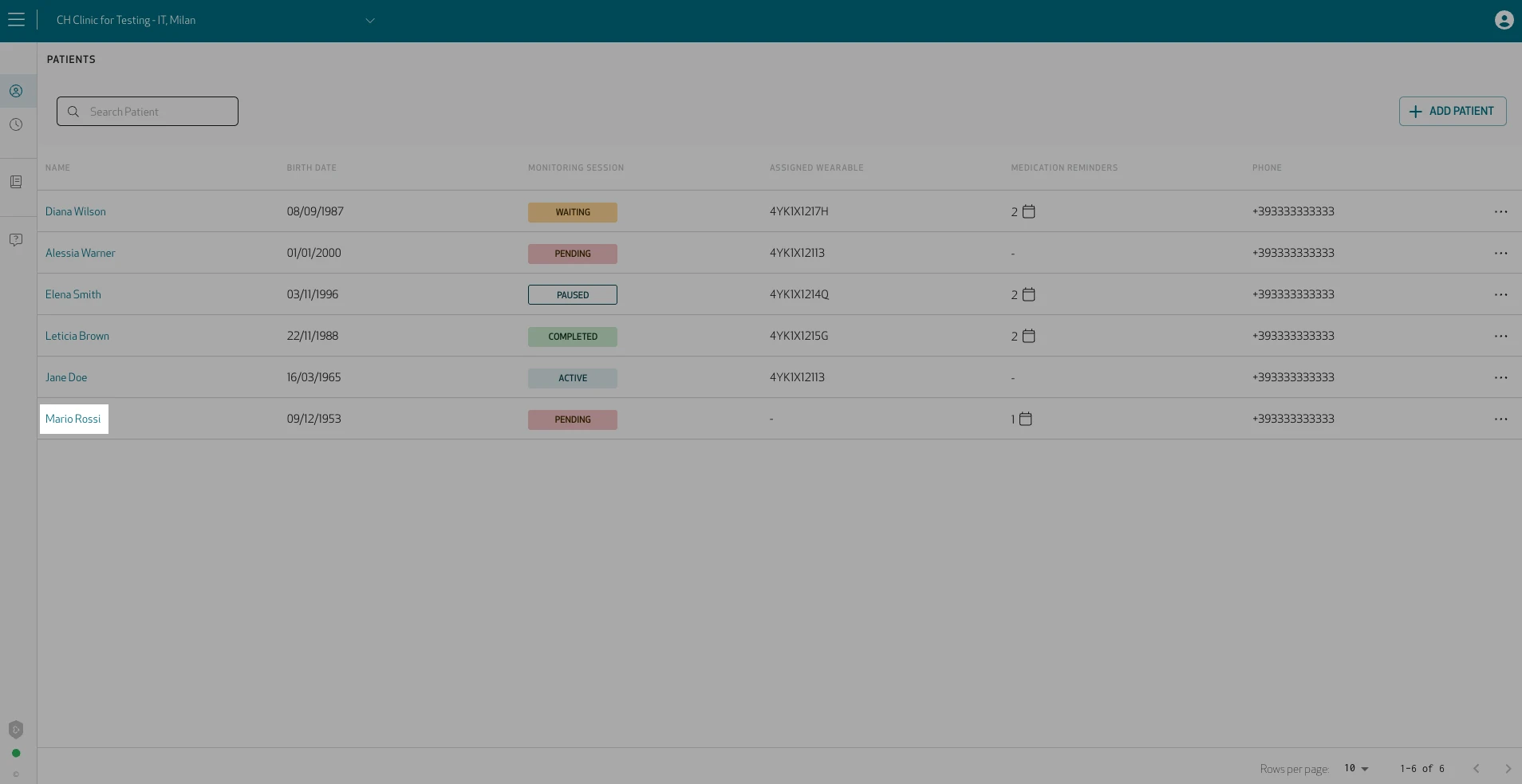Image resolution: width=1522 pixels, height=784 pixels.
Task: Open more options for Elena Smith
Action: tap(1500, 294)
